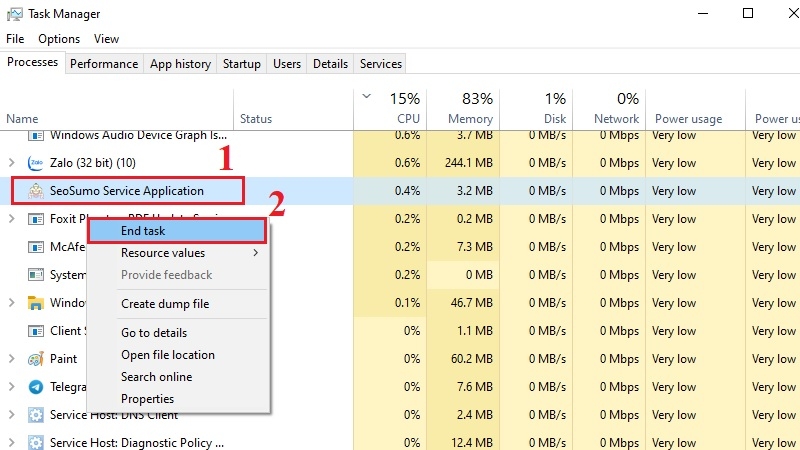This screenshot has width=800, height=450.
Task: Click the Windows Audio Device Graph icon
Action: (36, 136)
